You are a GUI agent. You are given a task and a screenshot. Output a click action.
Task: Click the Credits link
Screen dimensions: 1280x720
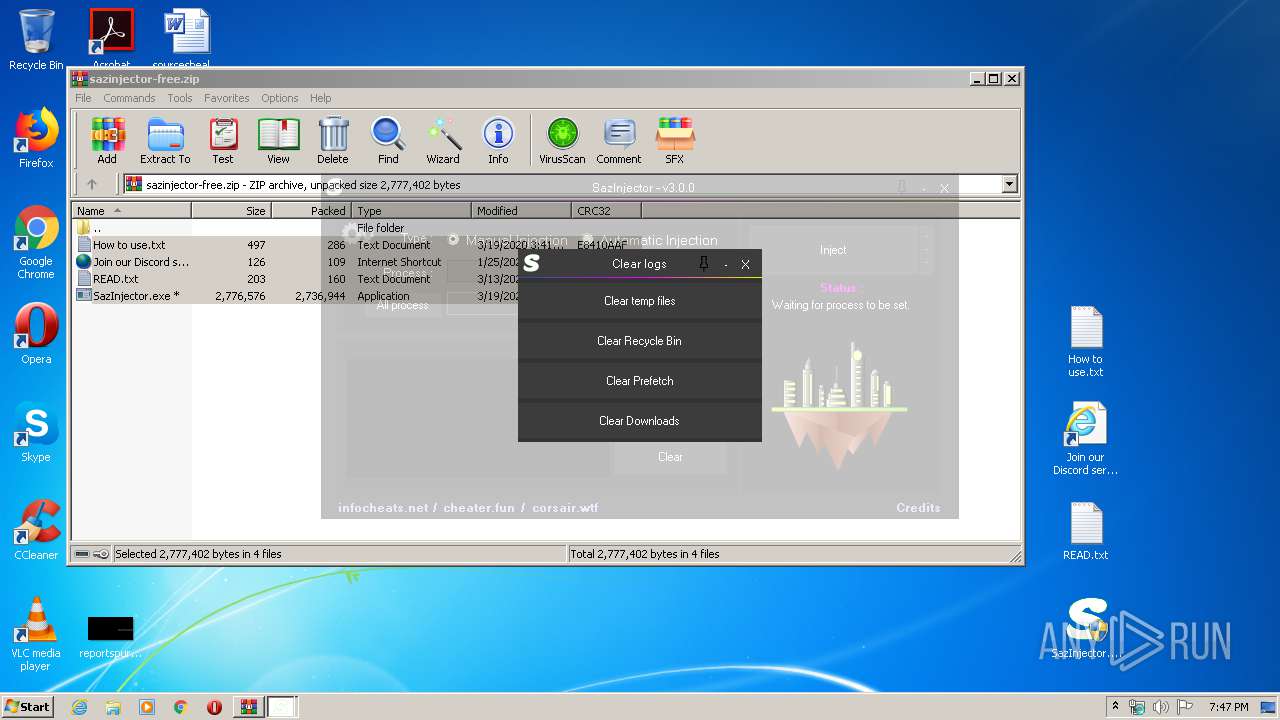coord(918,508)
